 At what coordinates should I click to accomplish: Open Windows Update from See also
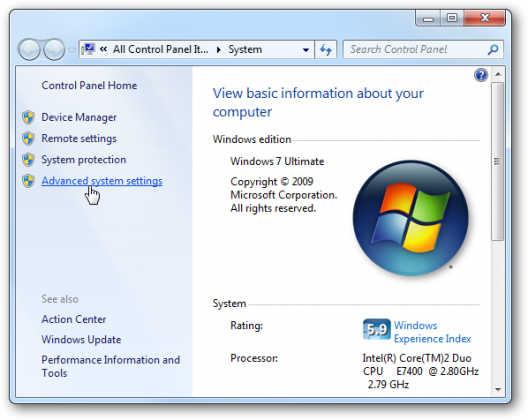pyautogui.click(x=81, y=340)
